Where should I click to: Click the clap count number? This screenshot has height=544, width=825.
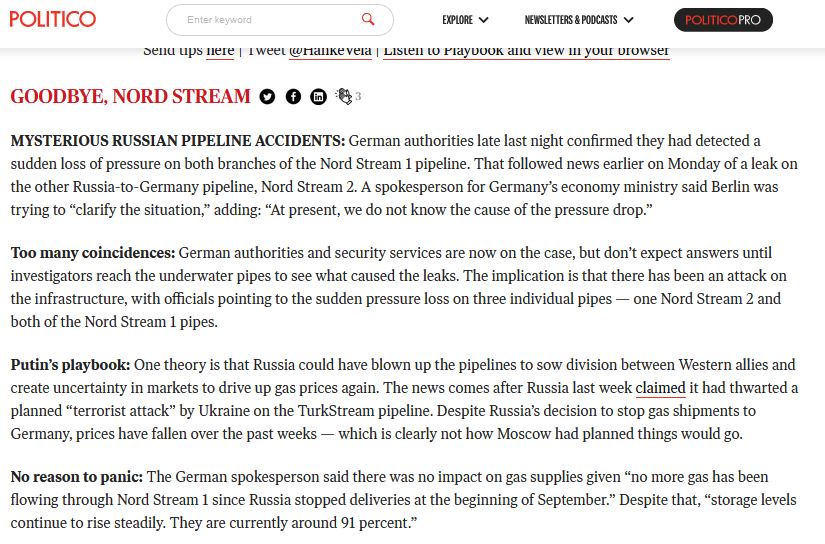tap(358, 97)
